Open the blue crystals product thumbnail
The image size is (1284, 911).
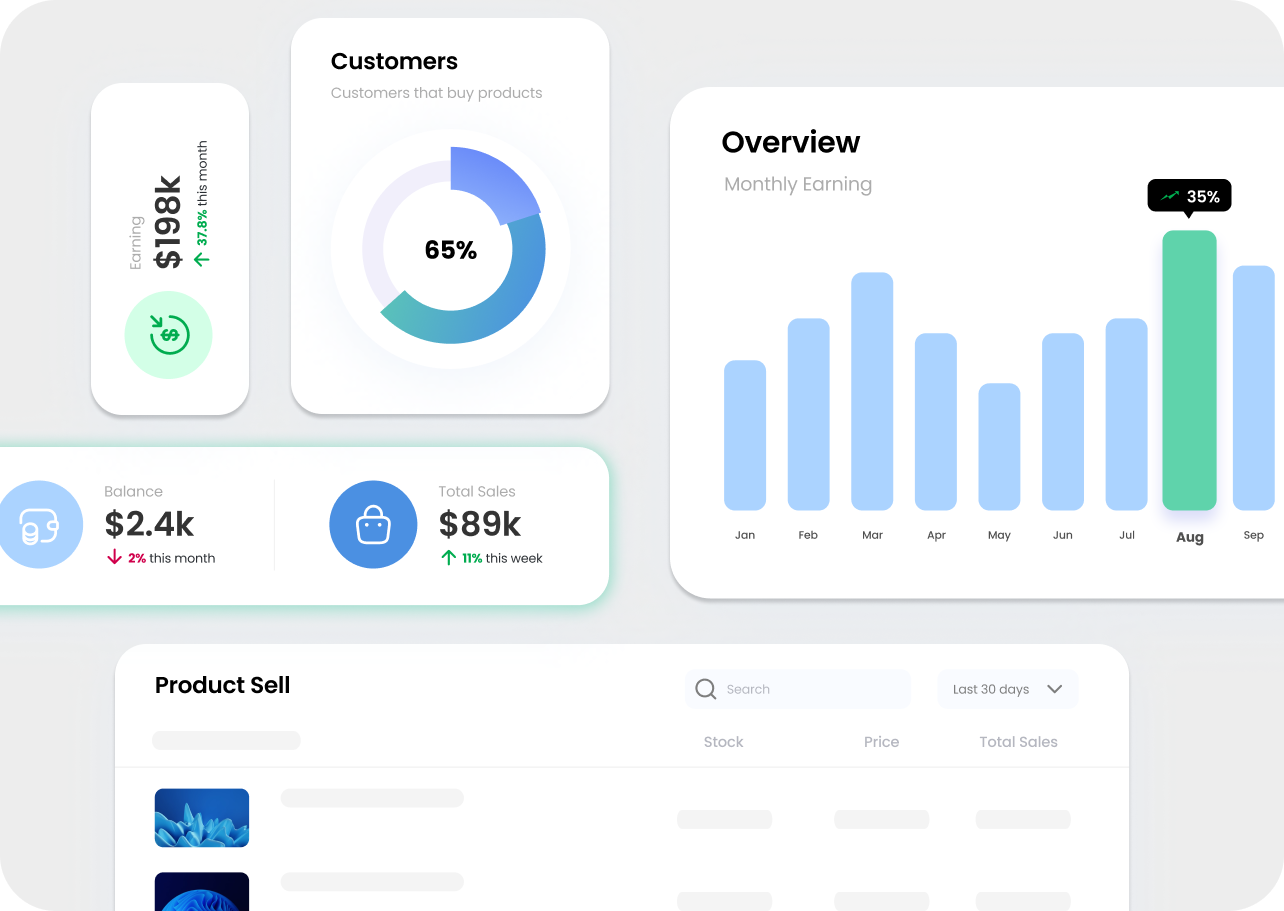click(202, 818)
